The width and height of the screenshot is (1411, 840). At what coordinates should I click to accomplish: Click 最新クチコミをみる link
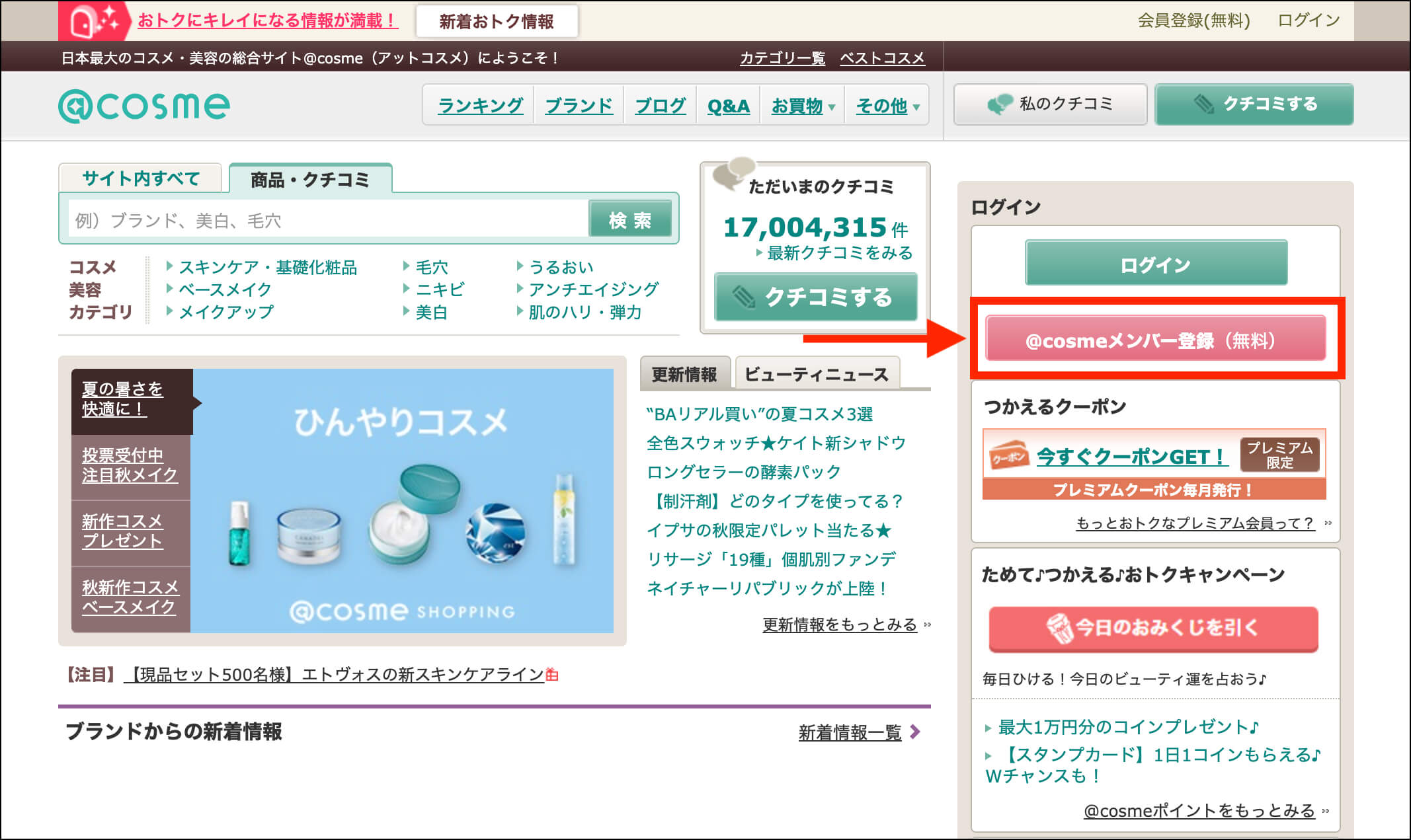click(840, 253)
